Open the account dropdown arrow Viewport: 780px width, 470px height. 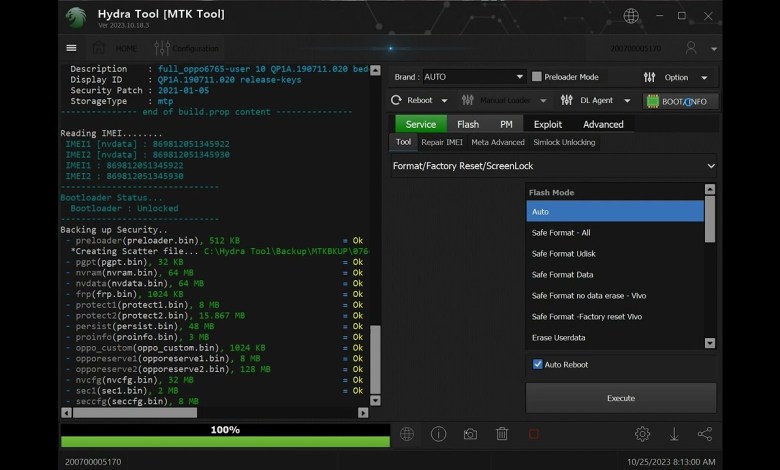pos(714,49)
